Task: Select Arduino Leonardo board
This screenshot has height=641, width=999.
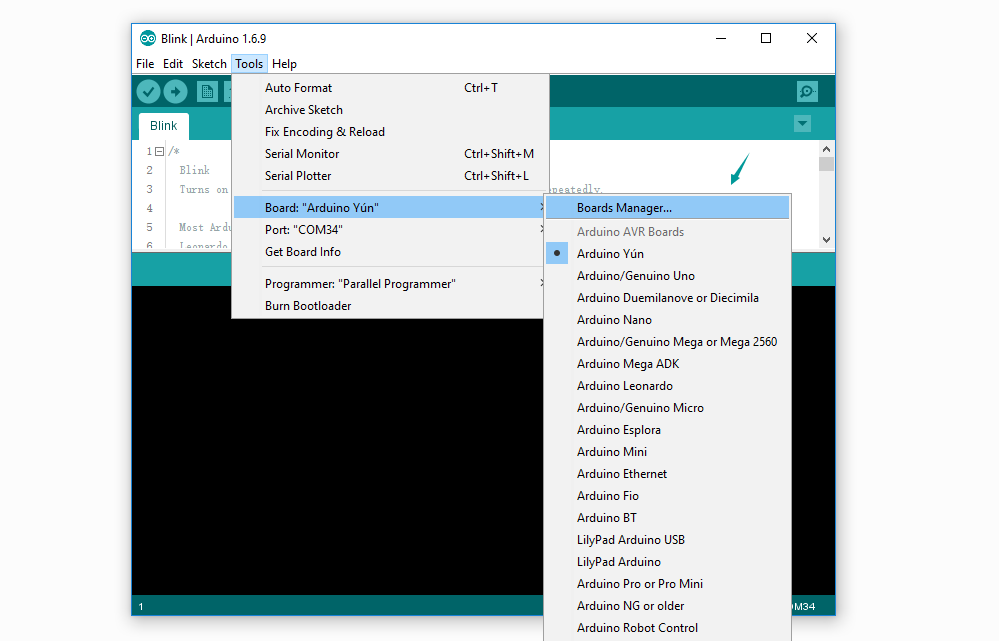Action: (x=668, y=386)
